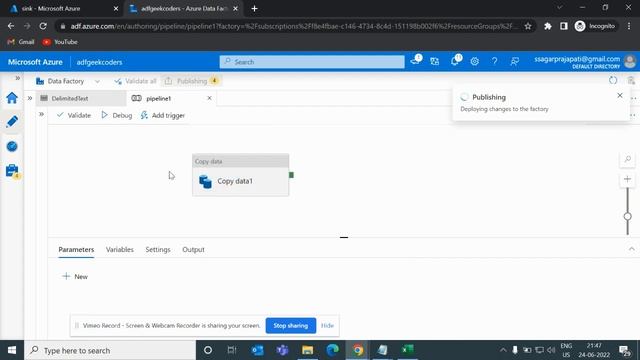The image size is (640, 360).
Task: Start Debug run of pipeline
Action: pyautogui.click(x=117, y=116)
